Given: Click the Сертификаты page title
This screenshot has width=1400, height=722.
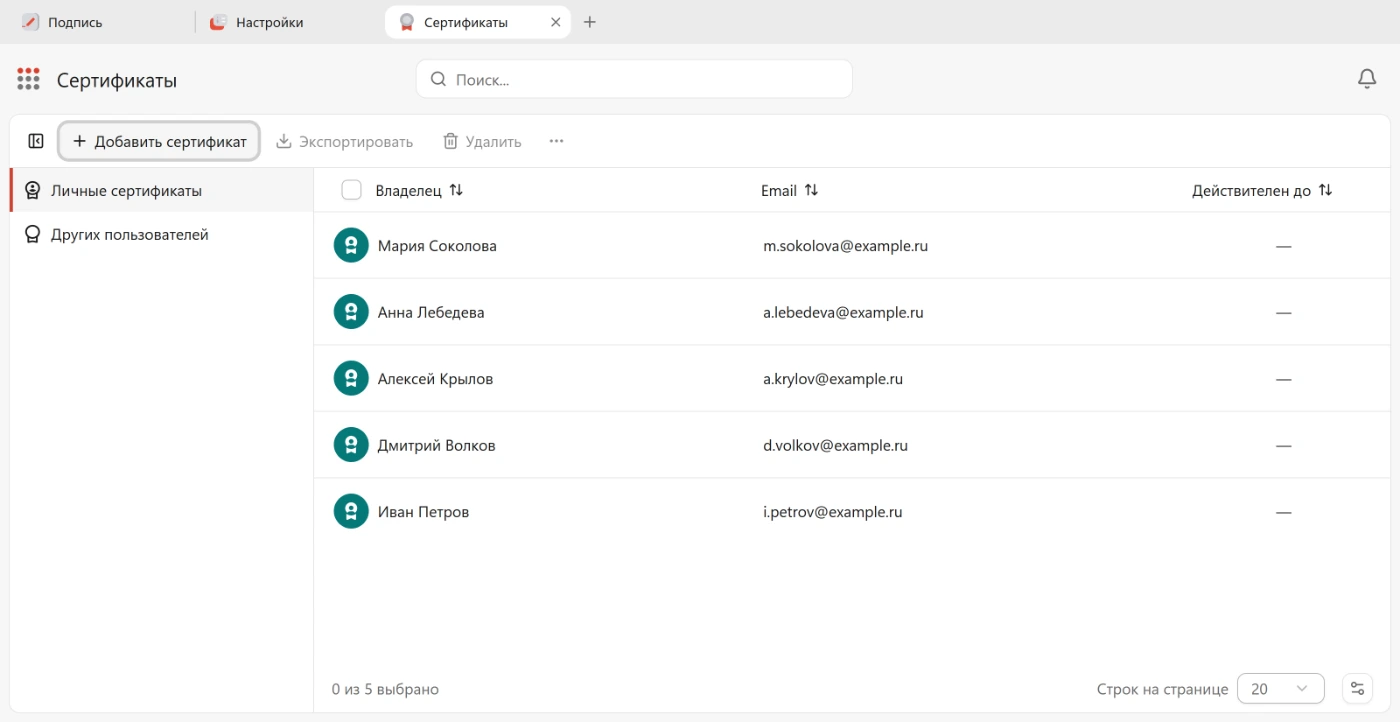Looking at the screenshot, I should coord(117,80).
